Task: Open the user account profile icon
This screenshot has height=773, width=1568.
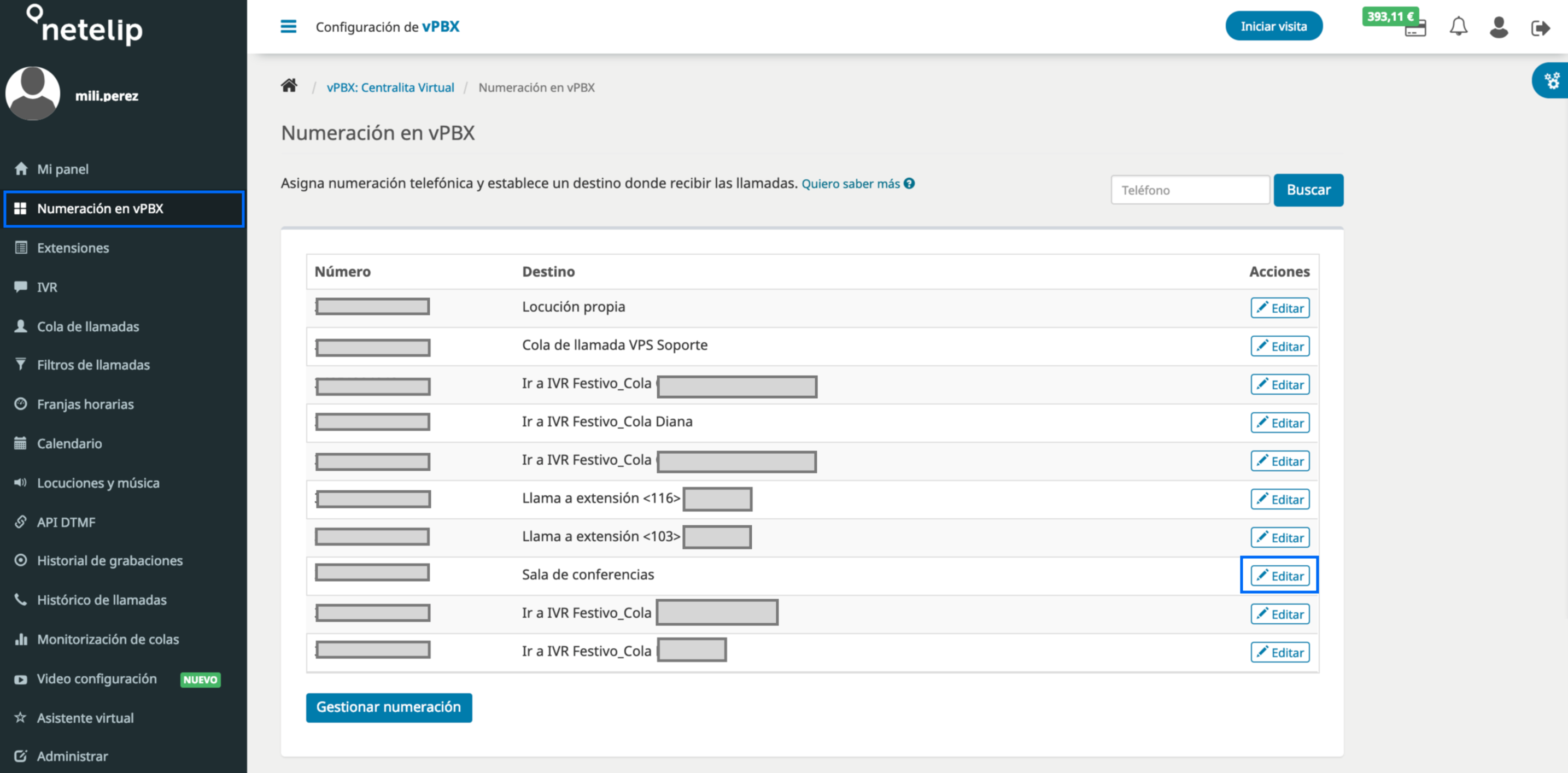Action: coord(1499,27)
